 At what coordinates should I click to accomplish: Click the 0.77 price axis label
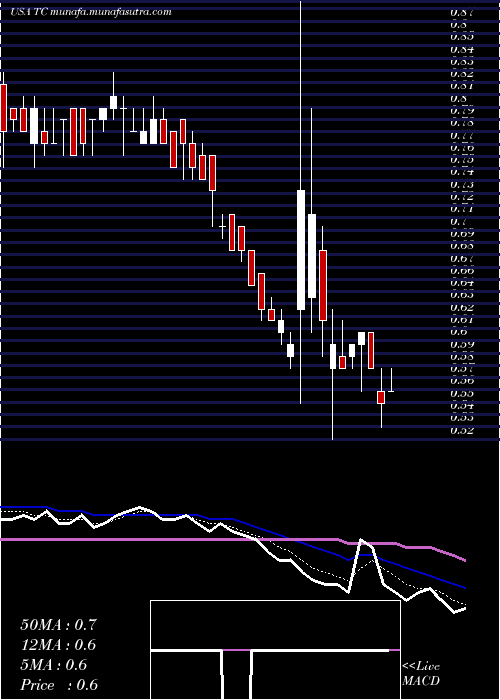461,135
